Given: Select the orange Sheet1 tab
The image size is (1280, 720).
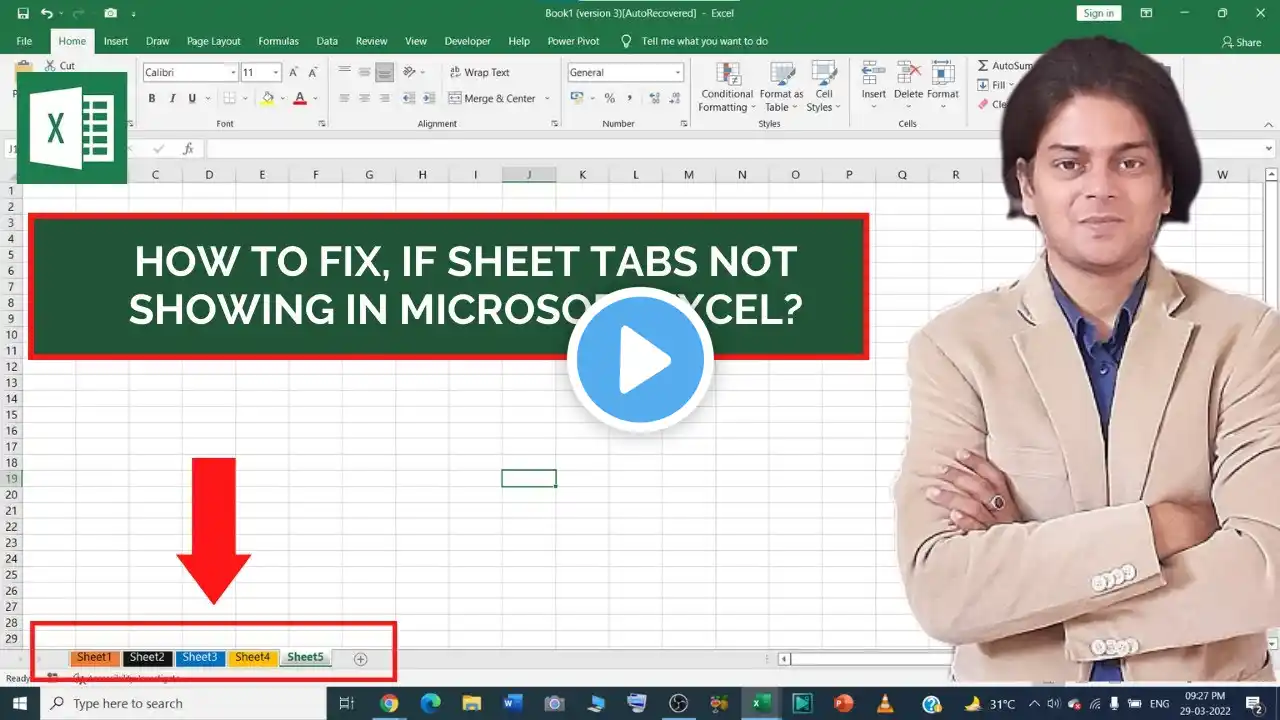Looking at the screenshot, I should 94,658.
